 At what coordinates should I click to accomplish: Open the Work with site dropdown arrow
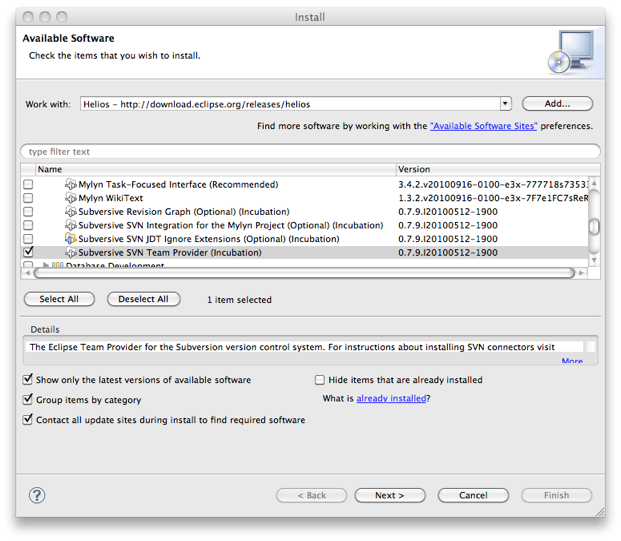click(x=505, y=104)
